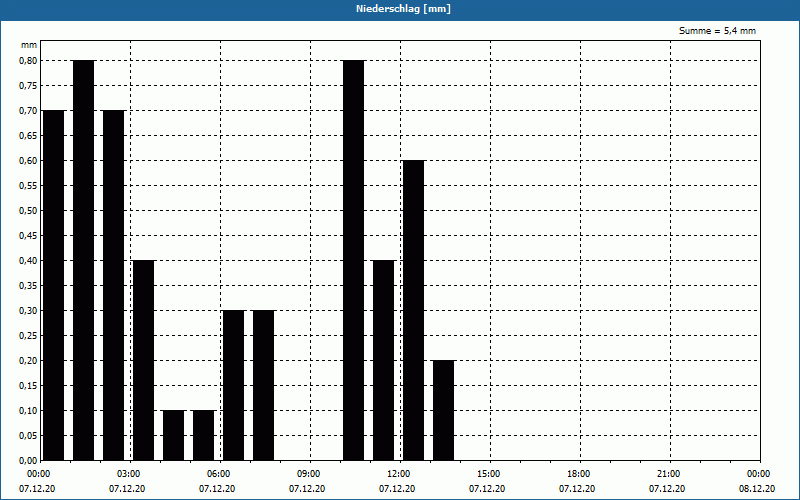The width and height of the screenshot is (800, 500).
Task: Click the 0,55 y-axis value
Action: click(28, 185)
